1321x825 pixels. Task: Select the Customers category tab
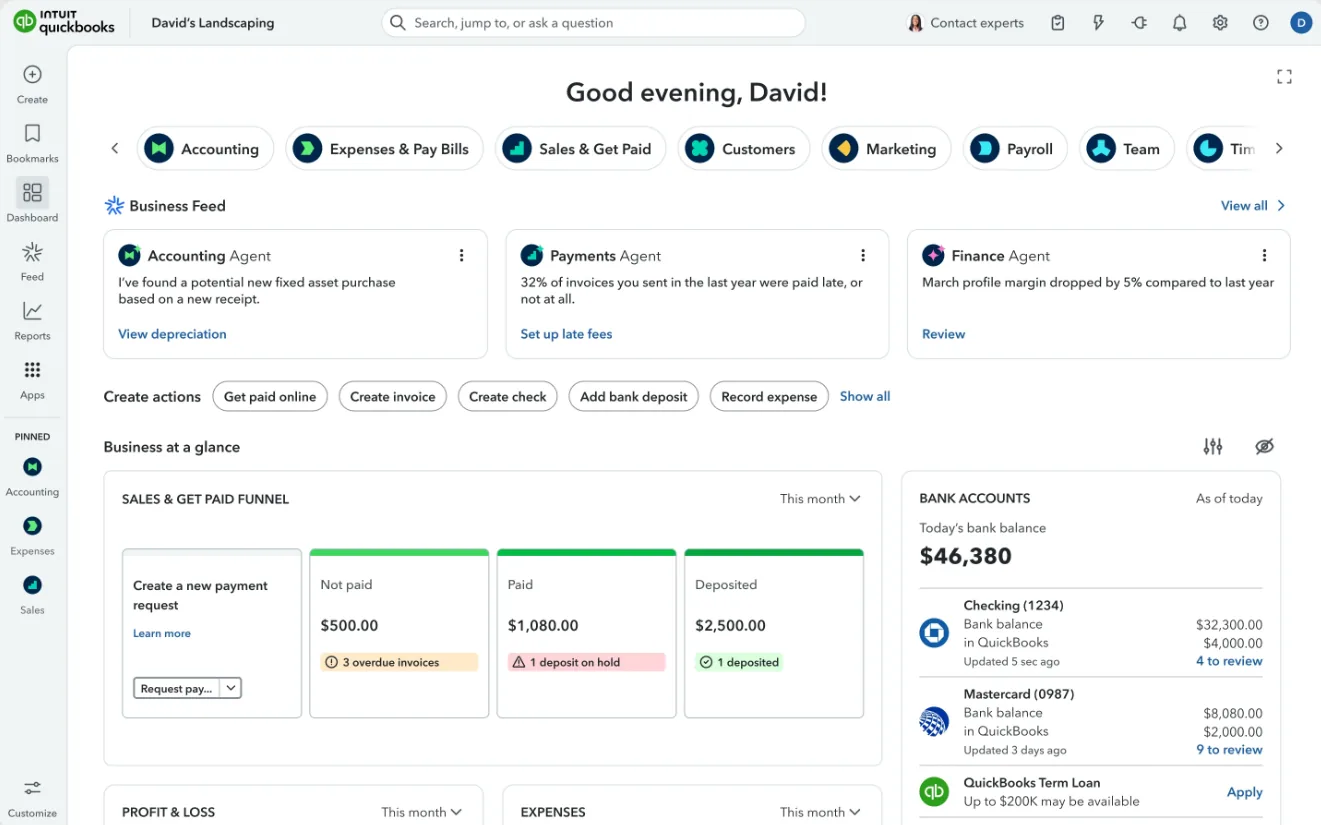tap(744, 149)
